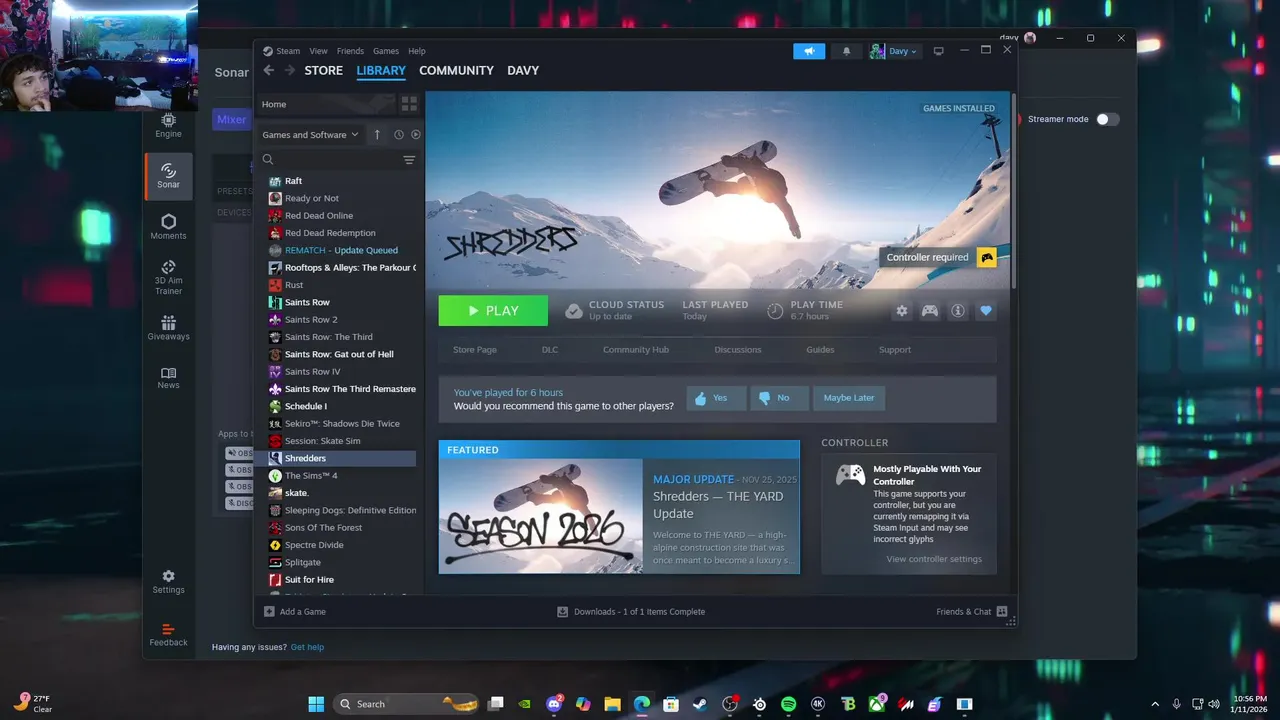
Task: Switch to collections grid view icon
Action: 409,104
